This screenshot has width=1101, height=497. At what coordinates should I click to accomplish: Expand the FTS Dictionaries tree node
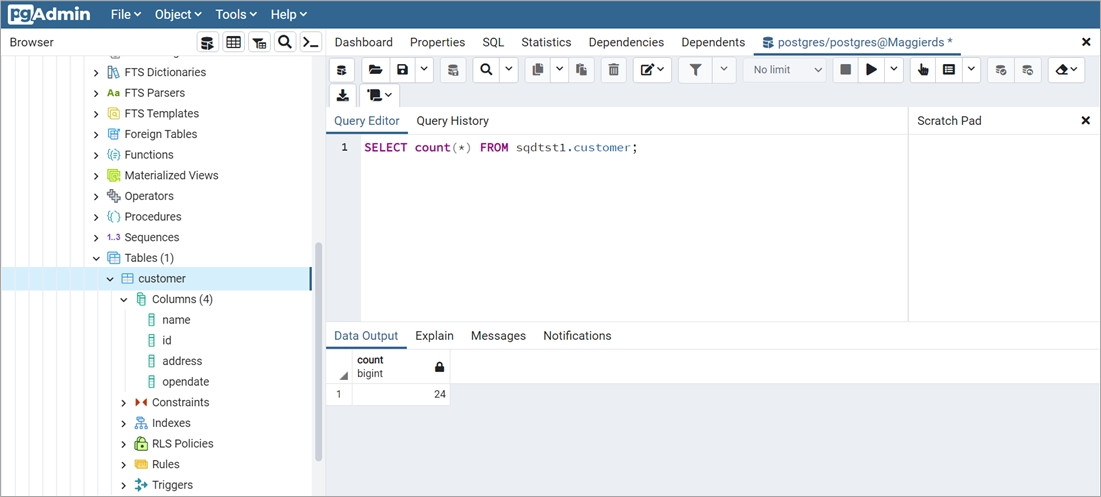click(x=96, y=72)
